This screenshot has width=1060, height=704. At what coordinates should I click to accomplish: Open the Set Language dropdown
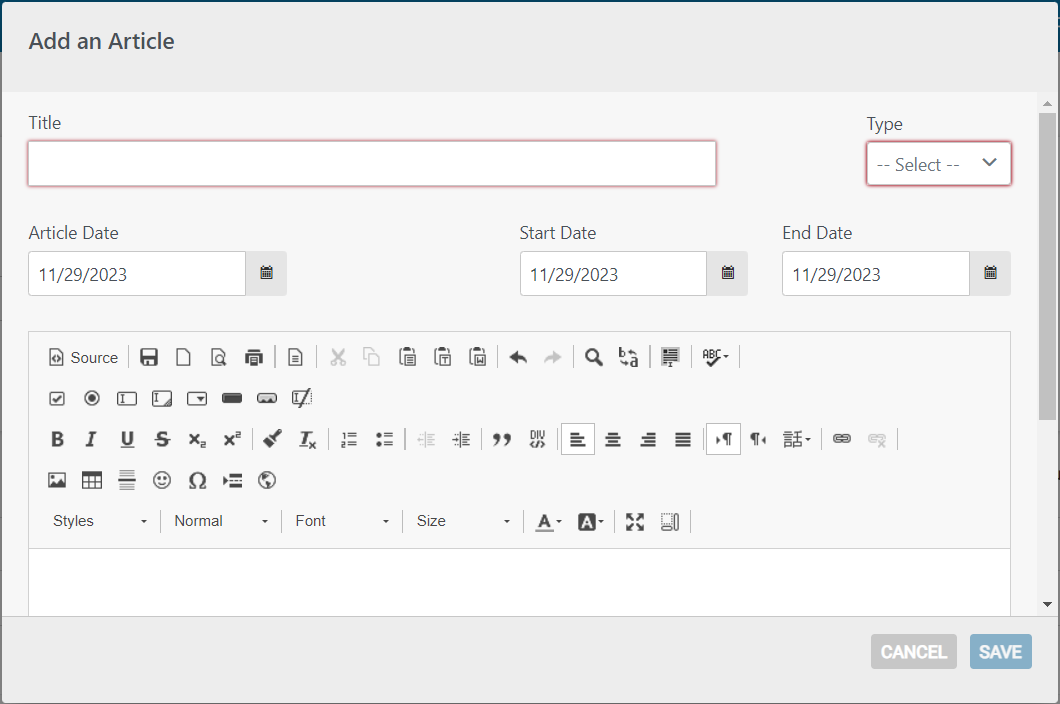click(x=796, y=440)
